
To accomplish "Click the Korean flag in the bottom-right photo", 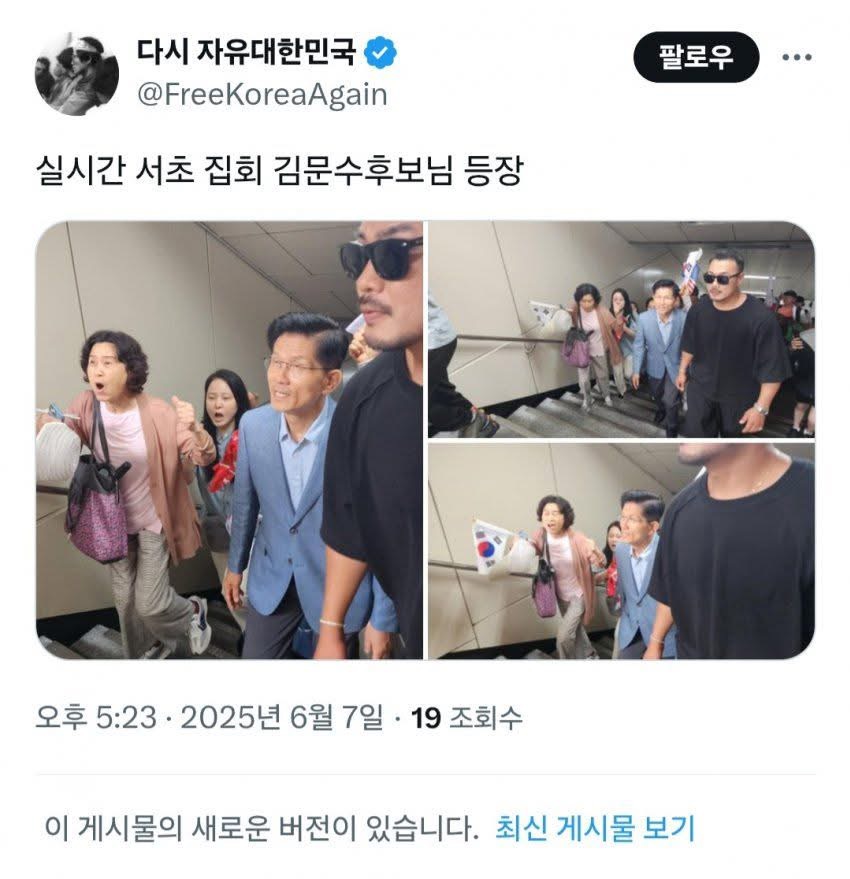I will (487, 548).
